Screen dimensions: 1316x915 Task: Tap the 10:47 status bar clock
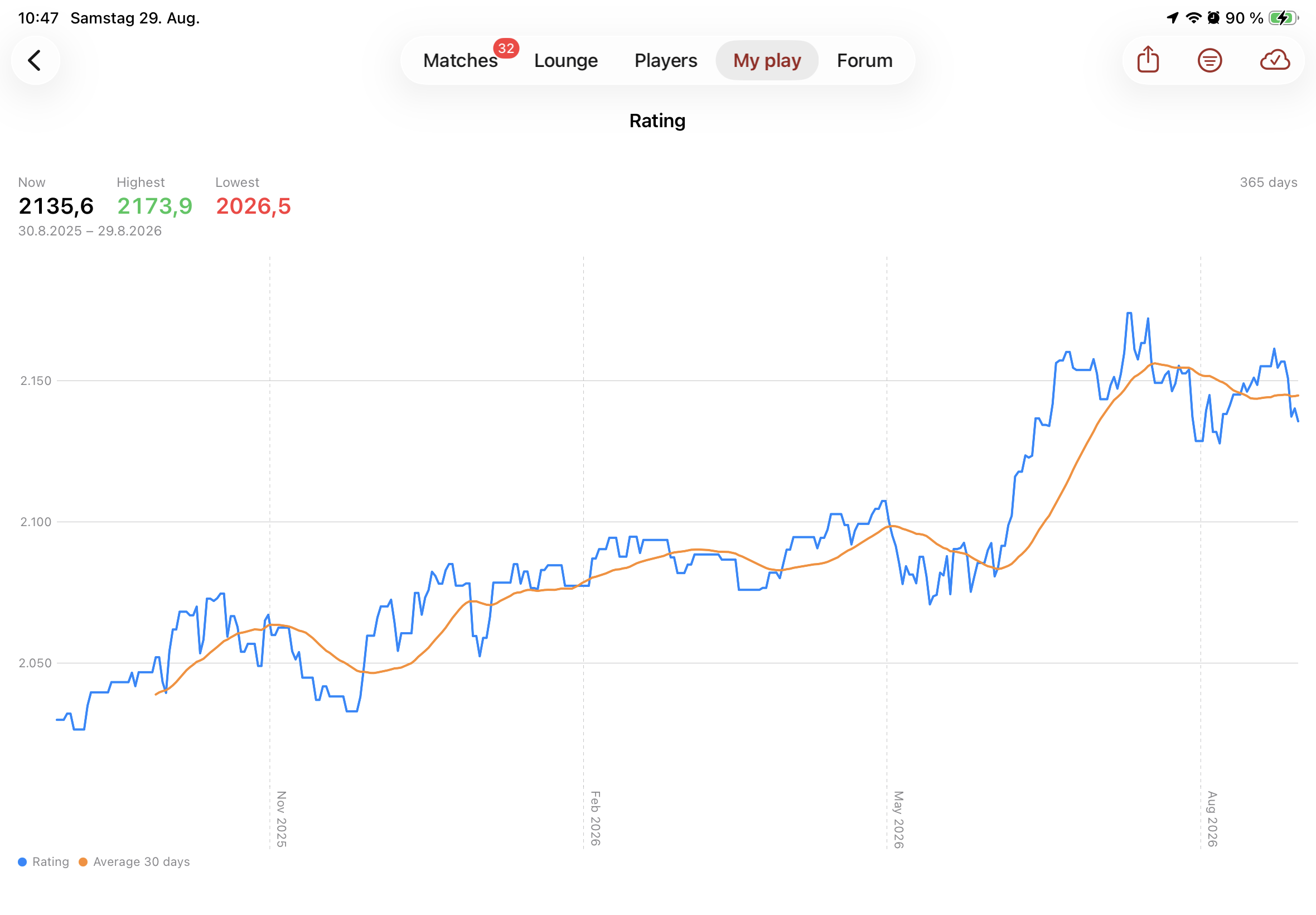[38, 18]
